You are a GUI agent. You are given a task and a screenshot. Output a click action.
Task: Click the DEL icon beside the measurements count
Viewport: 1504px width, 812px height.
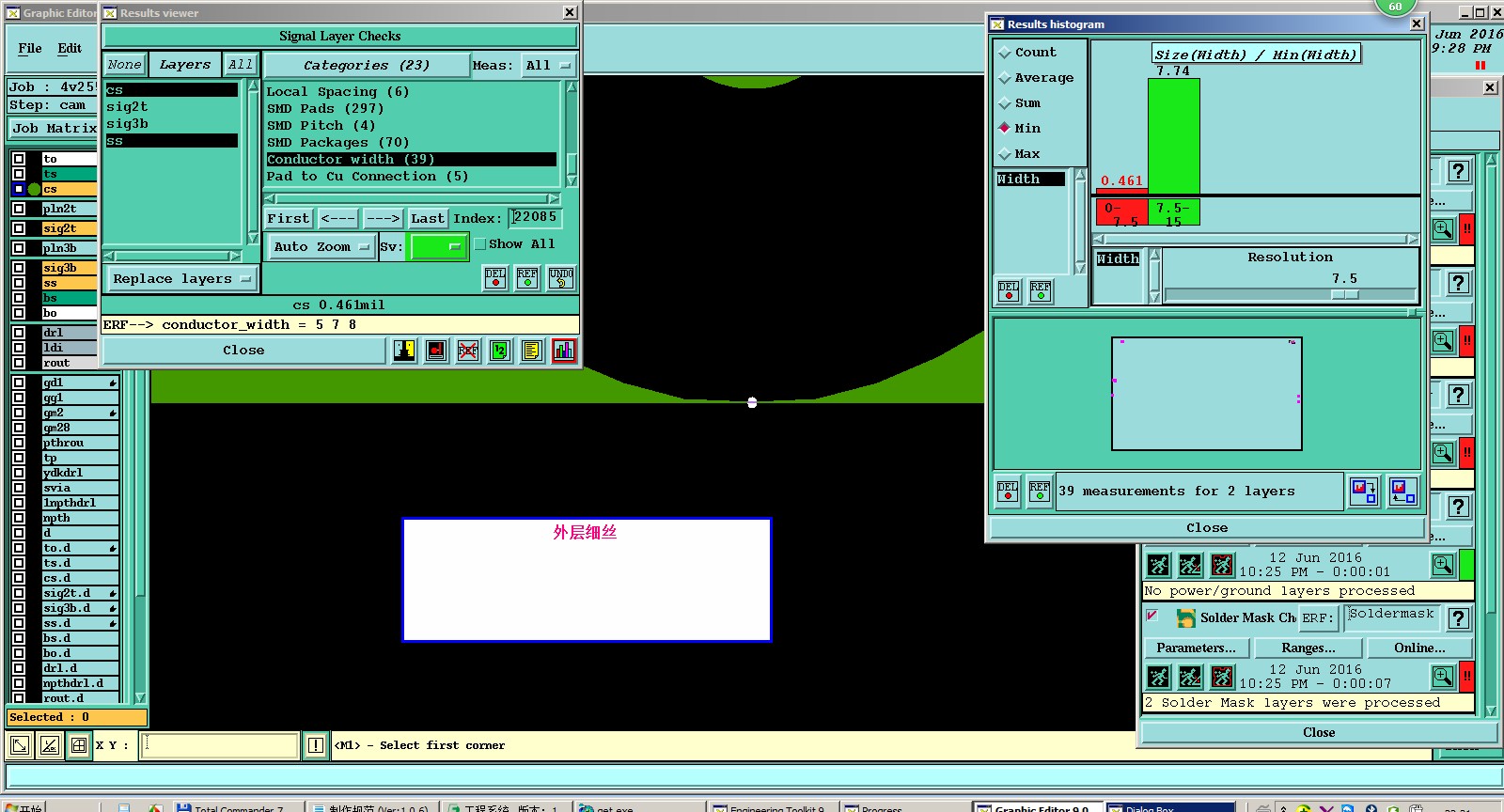(1008, 492)
